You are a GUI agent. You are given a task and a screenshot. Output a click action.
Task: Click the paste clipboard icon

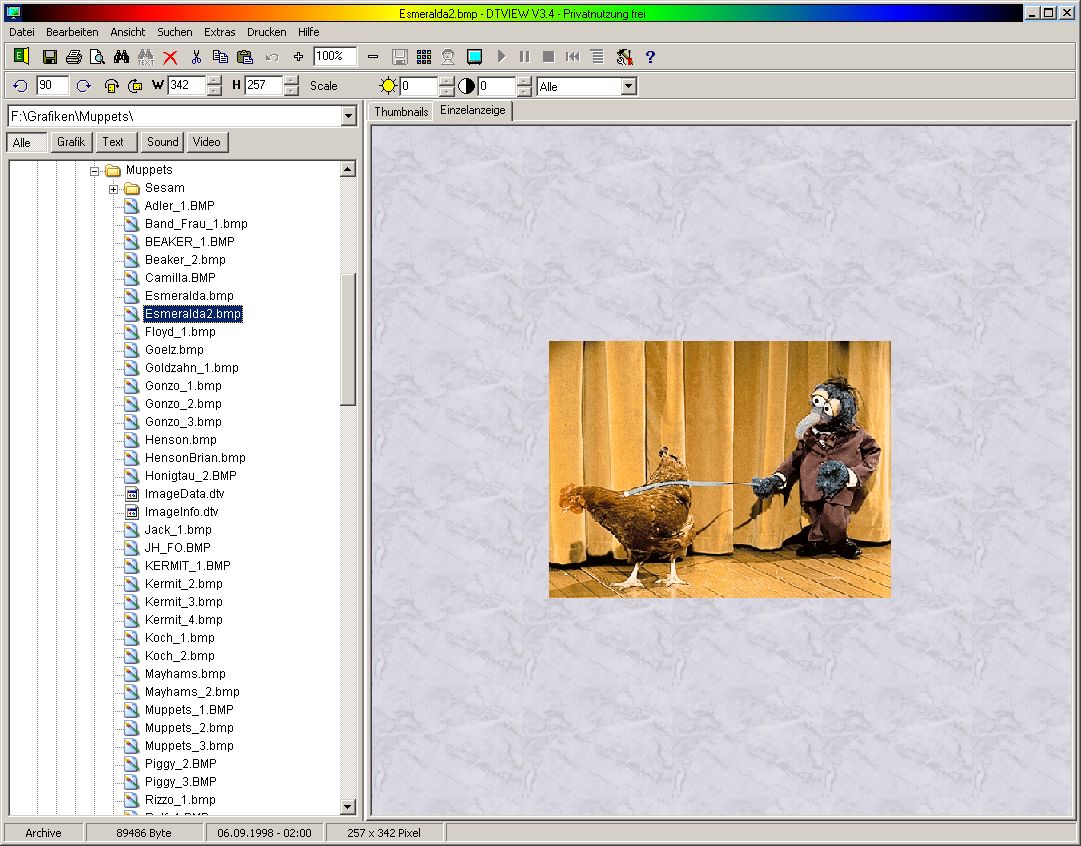point(245,57)
